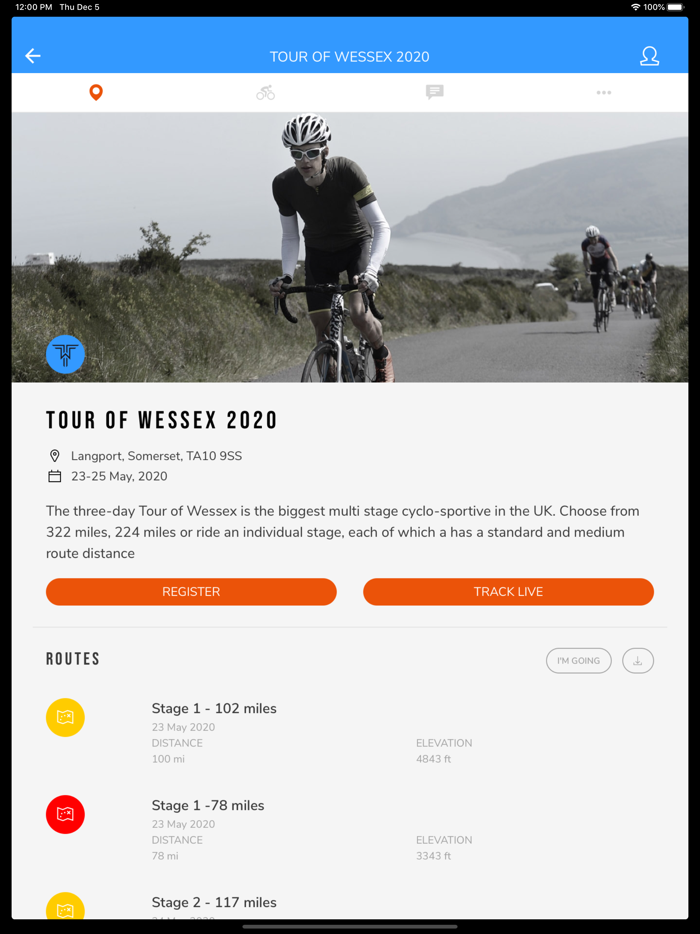
Task: Select the location pin tab
Action: 96,92
